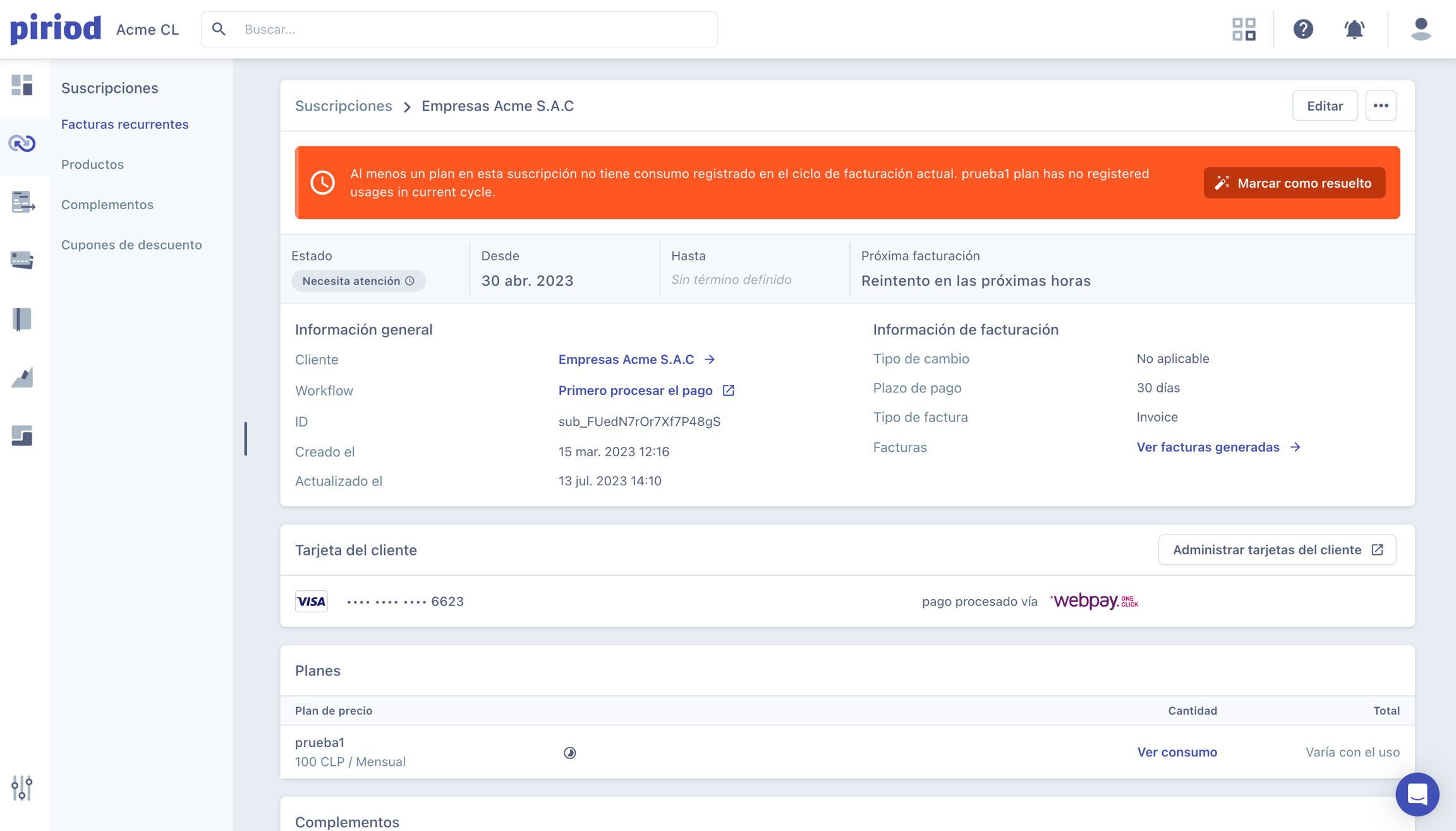Click the analytics chart icon in sidebar
The height and width of the screenshot is (831, 1456).
22,377
